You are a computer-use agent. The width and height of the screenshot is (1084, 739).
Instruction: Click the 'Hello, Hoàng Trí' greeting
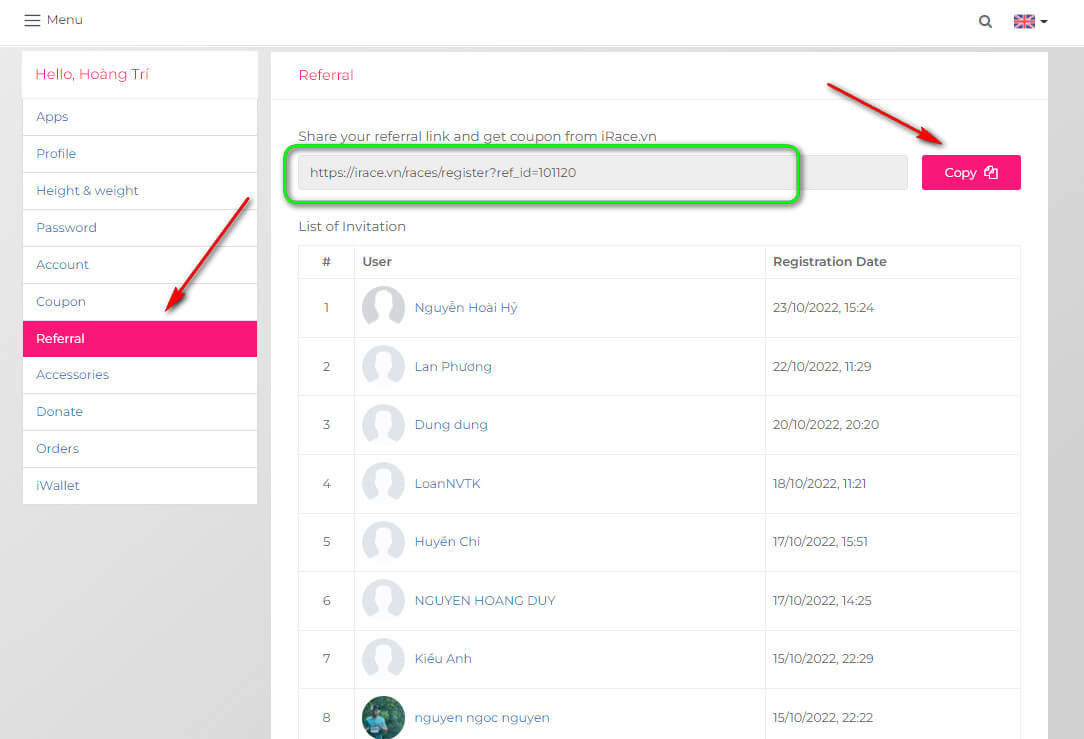(x=92, y=74)
